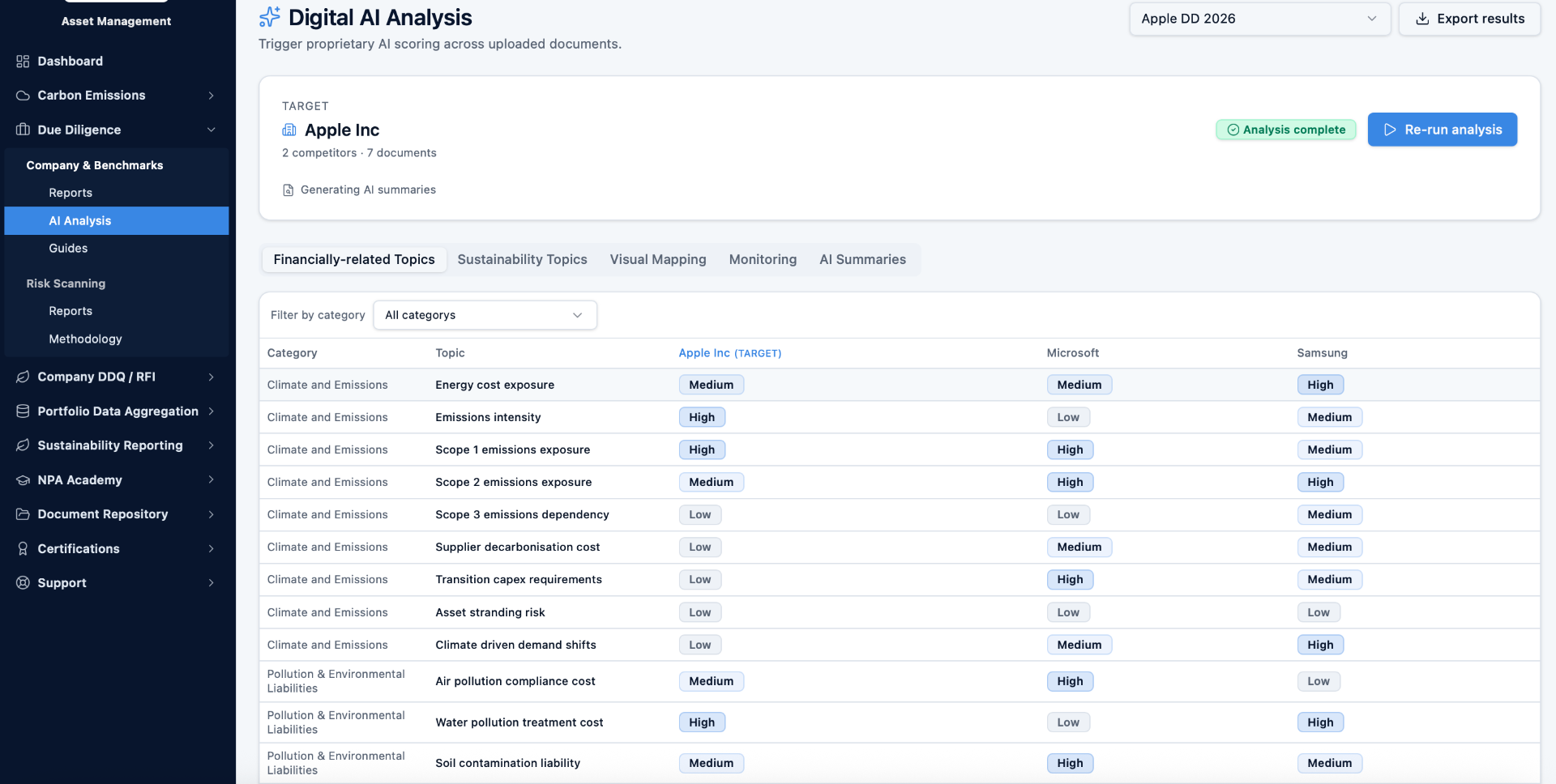The width and height of the screenshot is (1556, 784).
Task: Click the Climate driven demand shifts topic
Action: [515, 646]
